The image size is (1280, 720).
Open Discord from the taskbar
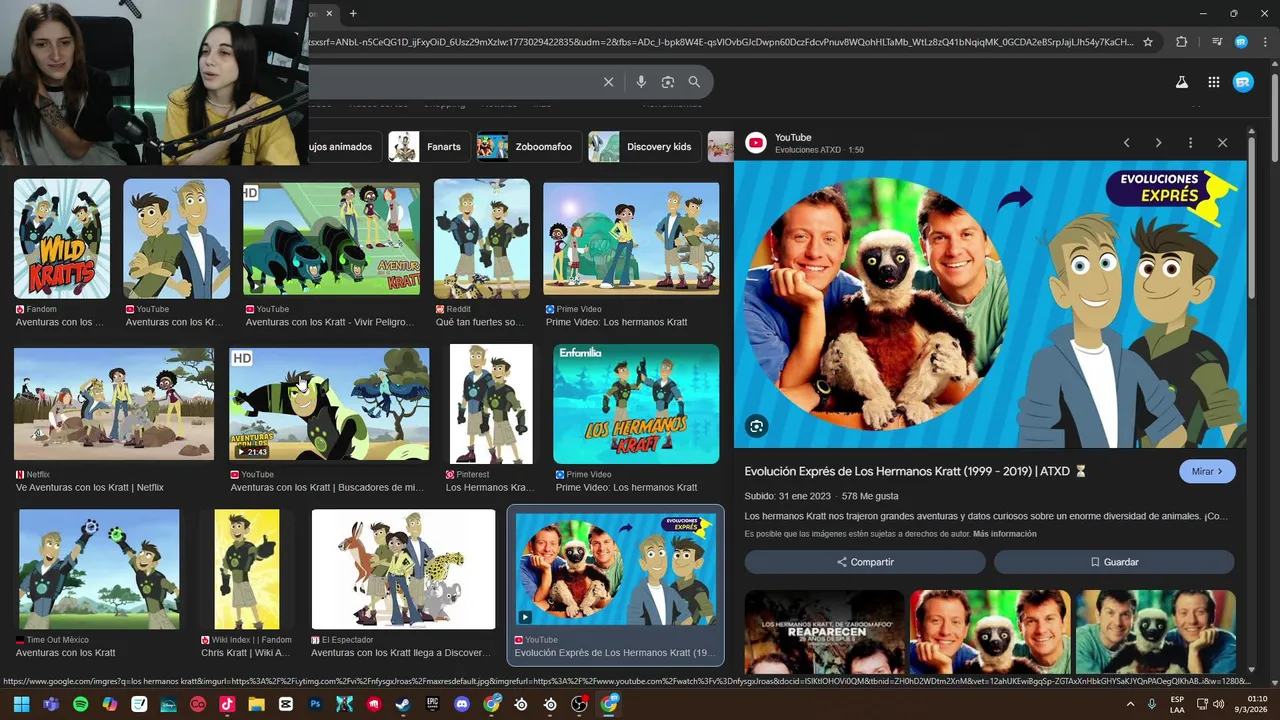462,704
